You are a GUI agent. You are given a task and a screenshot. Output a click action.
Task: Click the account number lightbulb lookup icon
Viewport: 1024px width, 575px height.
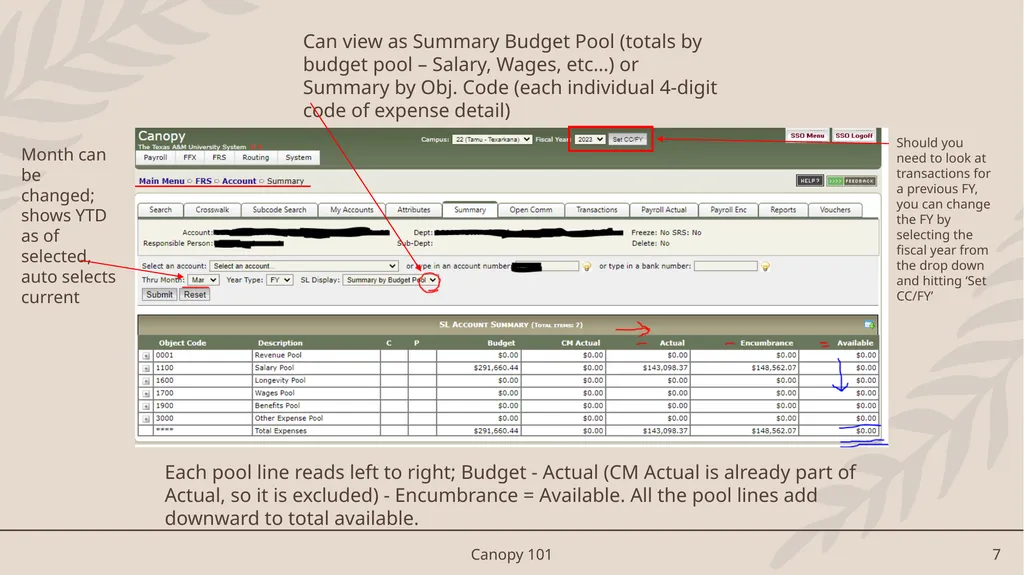click(x=587, y=267)
